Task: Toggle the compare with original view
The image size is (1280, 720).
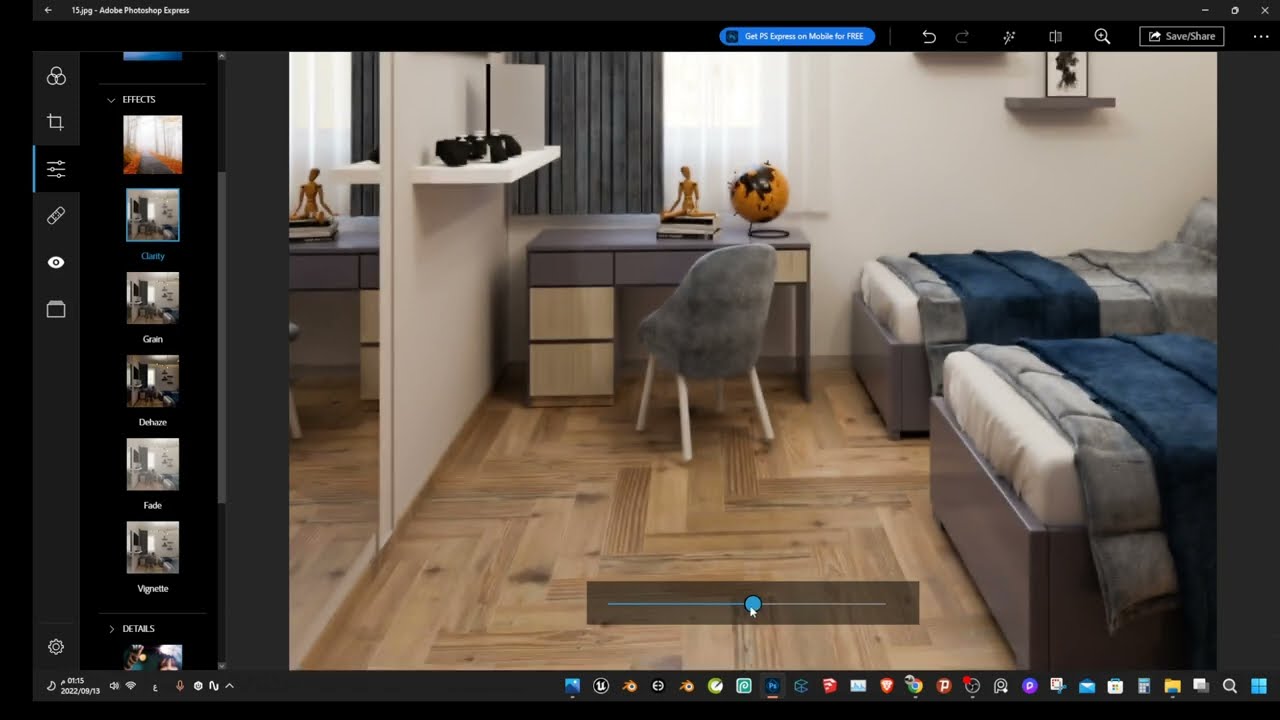Action: click(x=1055, y=36)
